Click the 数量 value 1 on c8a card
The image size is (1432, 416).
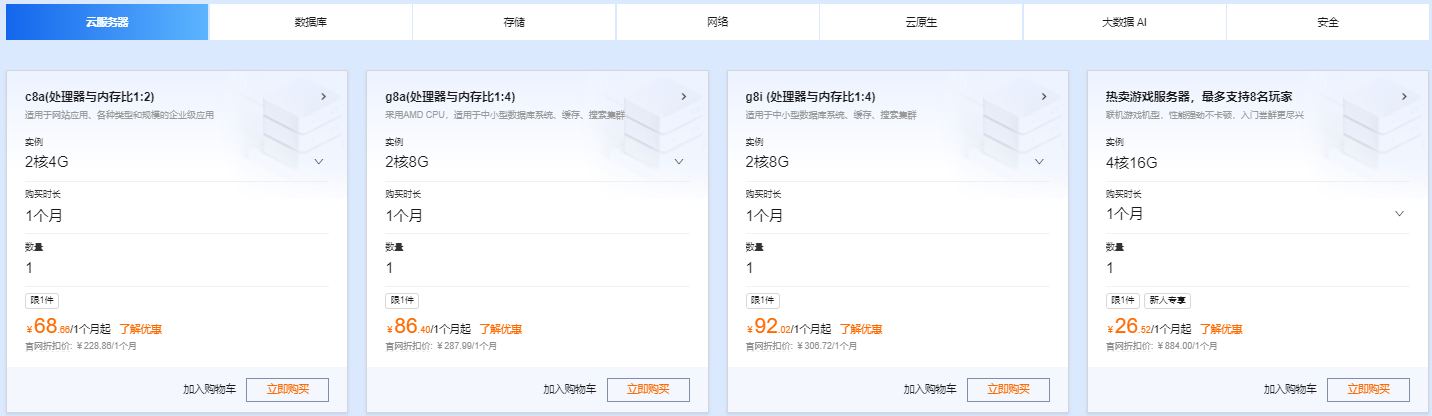click(29, 268)
